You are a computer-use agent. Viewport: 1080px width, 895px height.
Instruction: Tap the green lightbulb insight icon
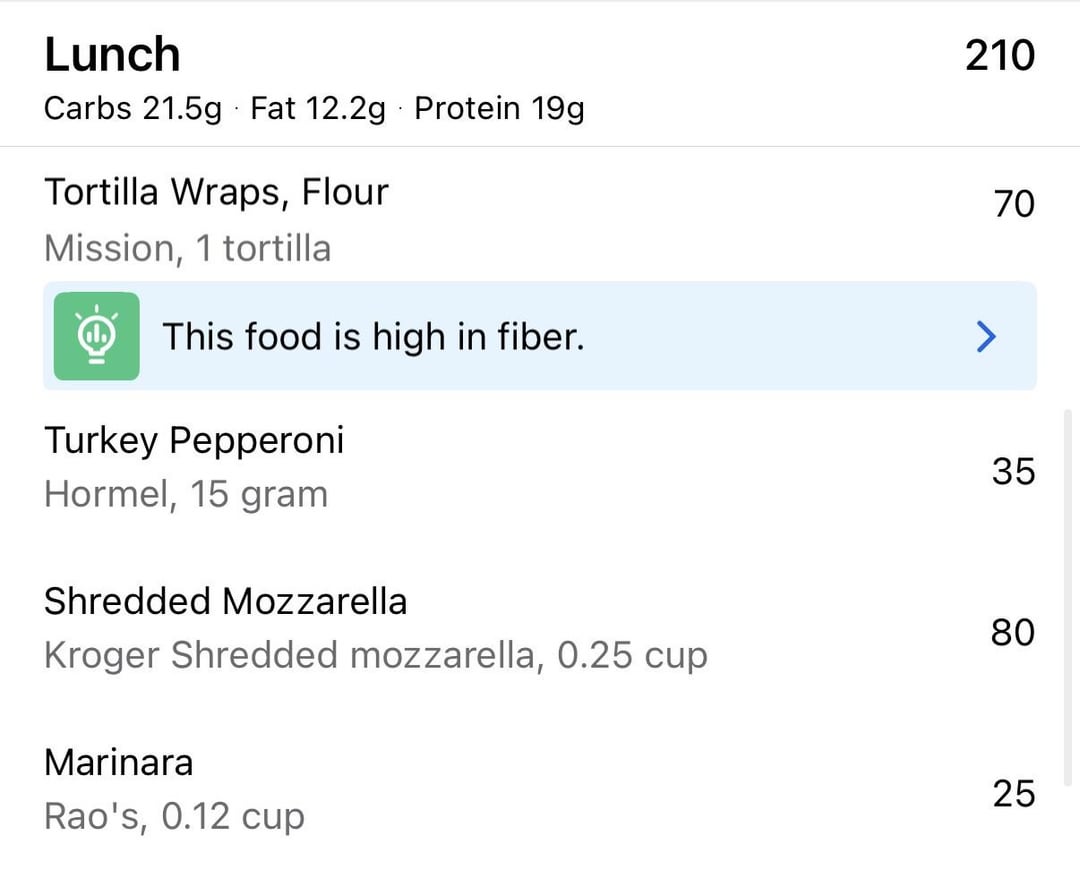(96, 336)
